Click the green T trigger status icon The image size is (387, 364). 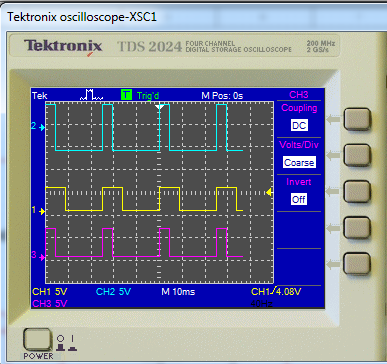point(126,95)
